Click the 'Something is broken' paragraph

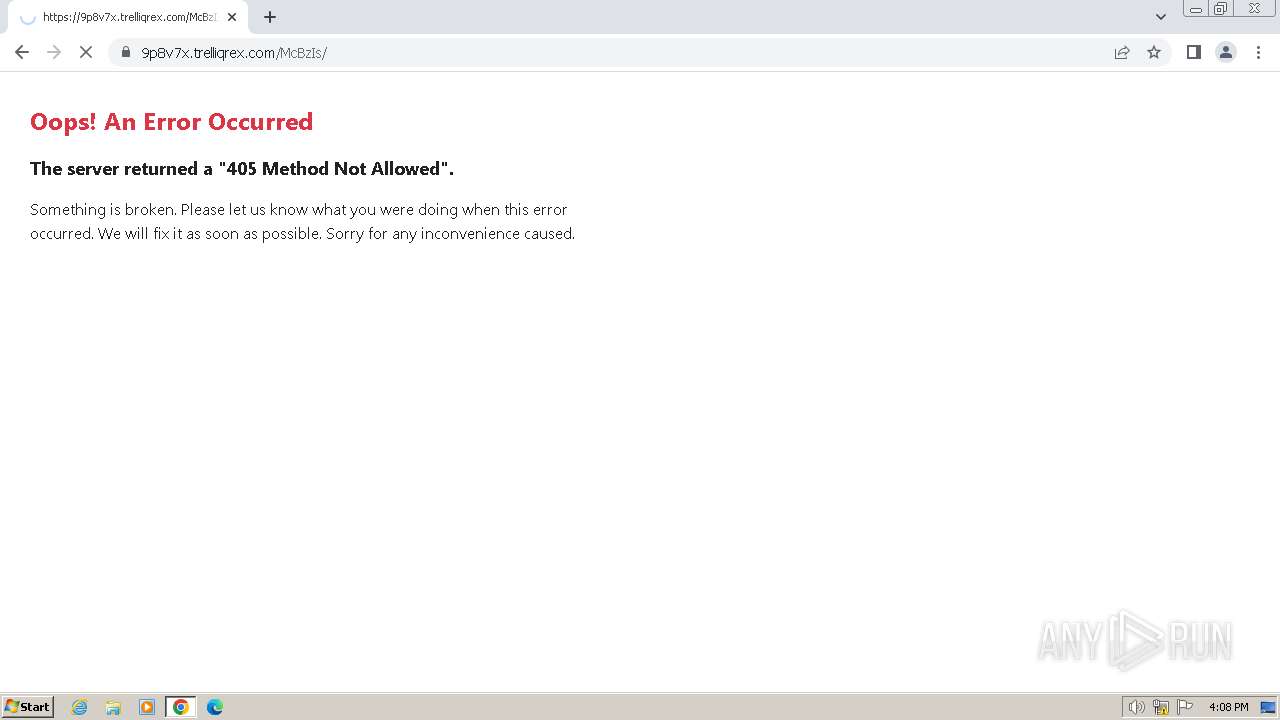click(x=302, y=221)
